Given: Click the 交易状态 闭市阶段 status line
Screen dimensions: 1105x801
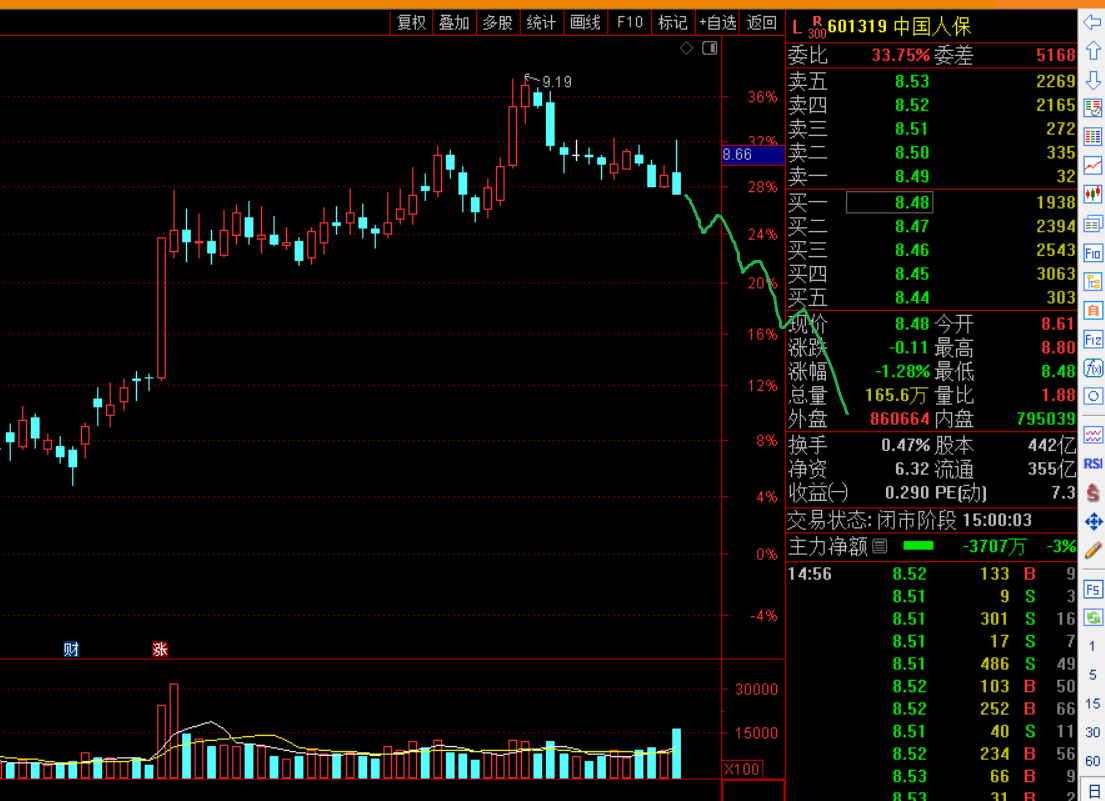Looking at the screenshot, I should pos(909,521).
